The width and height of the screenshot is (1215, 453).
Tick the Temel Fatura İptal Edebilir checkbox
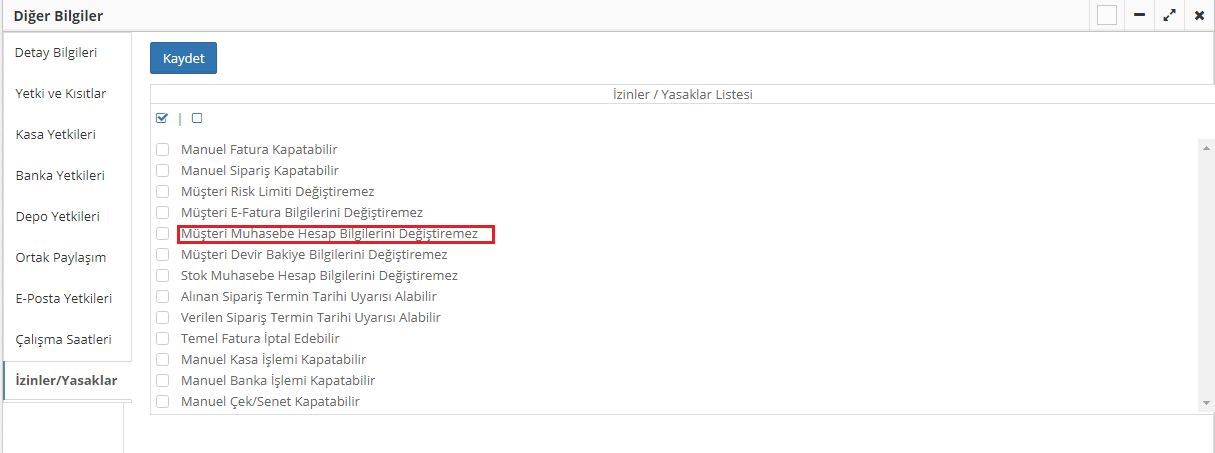click(x=162, y=339)
